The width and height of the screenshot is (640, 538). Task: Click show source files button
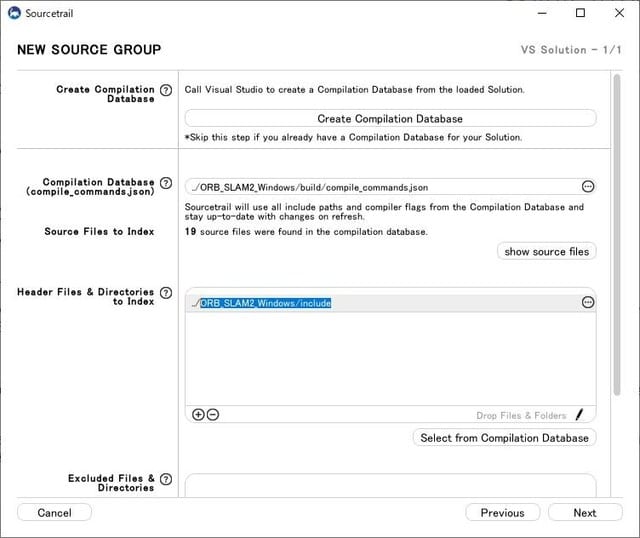pos(546,252)
